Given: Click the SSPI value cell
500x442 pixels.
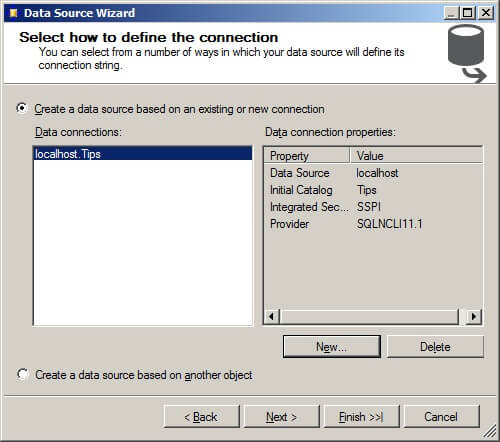Looking at the screenshot, I should (x=369, y=207).
